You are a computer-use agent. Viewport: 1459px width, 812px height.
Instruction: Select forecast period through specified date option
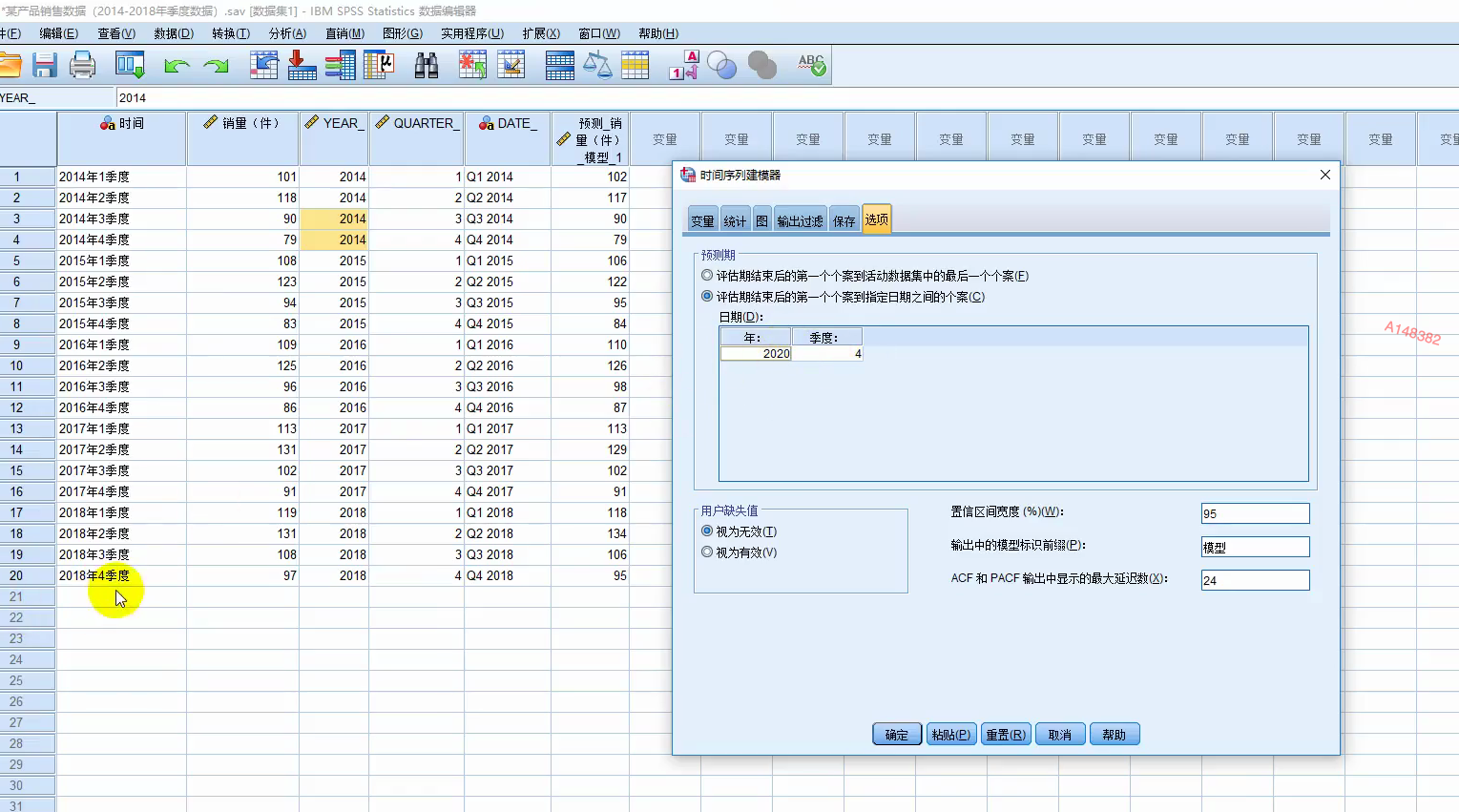click(707, 297)
